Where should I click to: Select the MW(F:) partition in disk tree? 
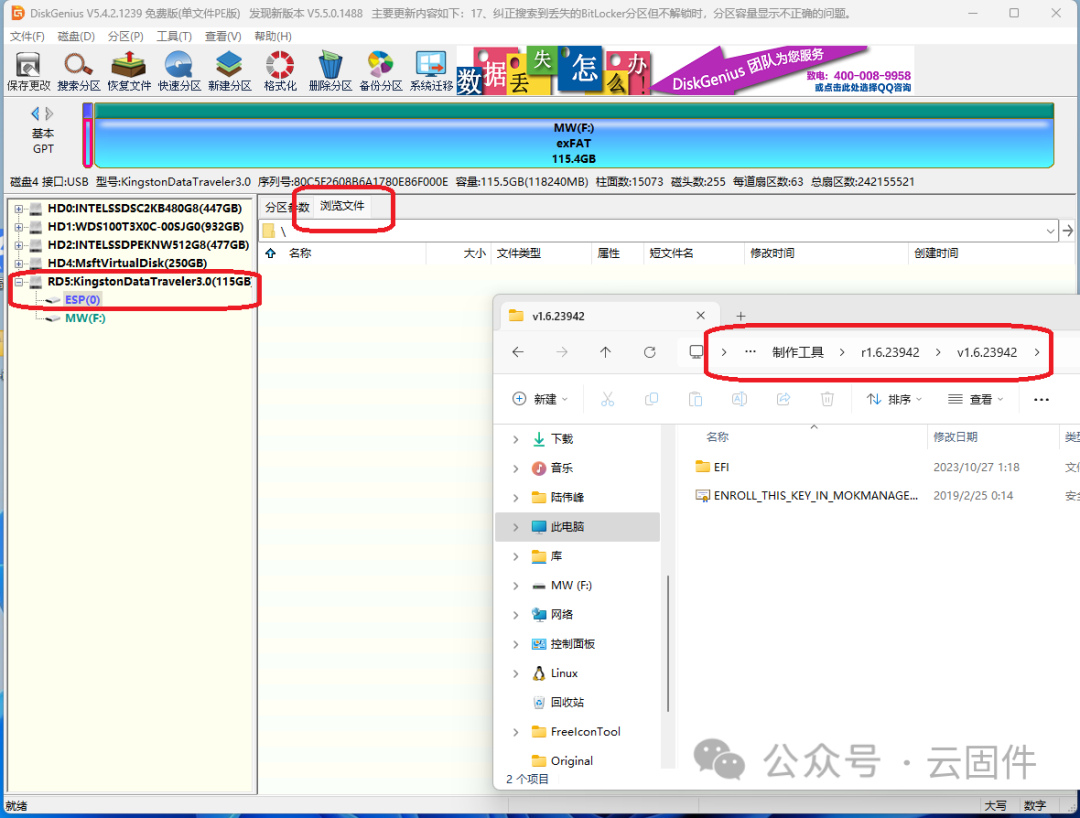[85, 318]
